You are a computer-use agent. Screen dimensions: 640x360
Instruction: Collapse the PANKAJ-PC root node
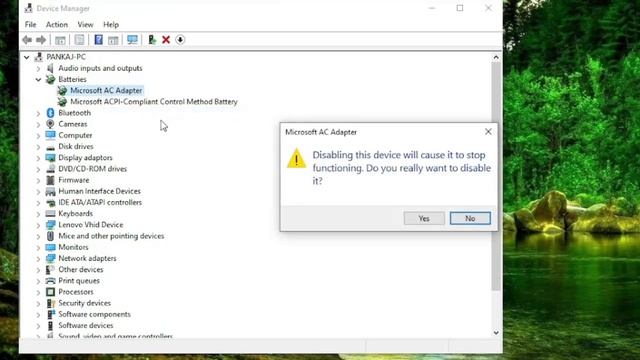click(x=27, y=57)
